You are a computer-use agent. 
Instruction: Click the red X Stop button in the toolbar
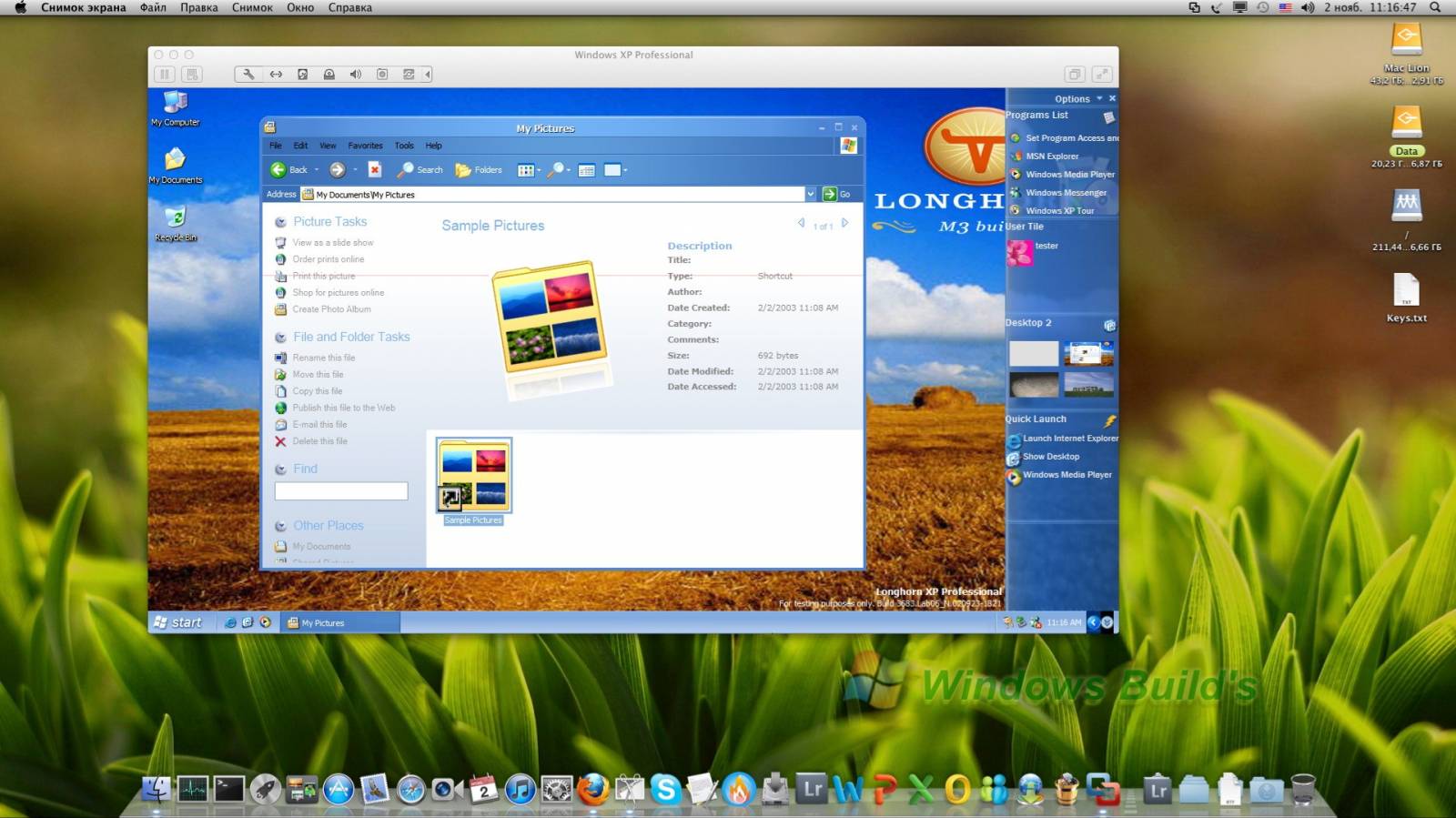coord(374,170)
